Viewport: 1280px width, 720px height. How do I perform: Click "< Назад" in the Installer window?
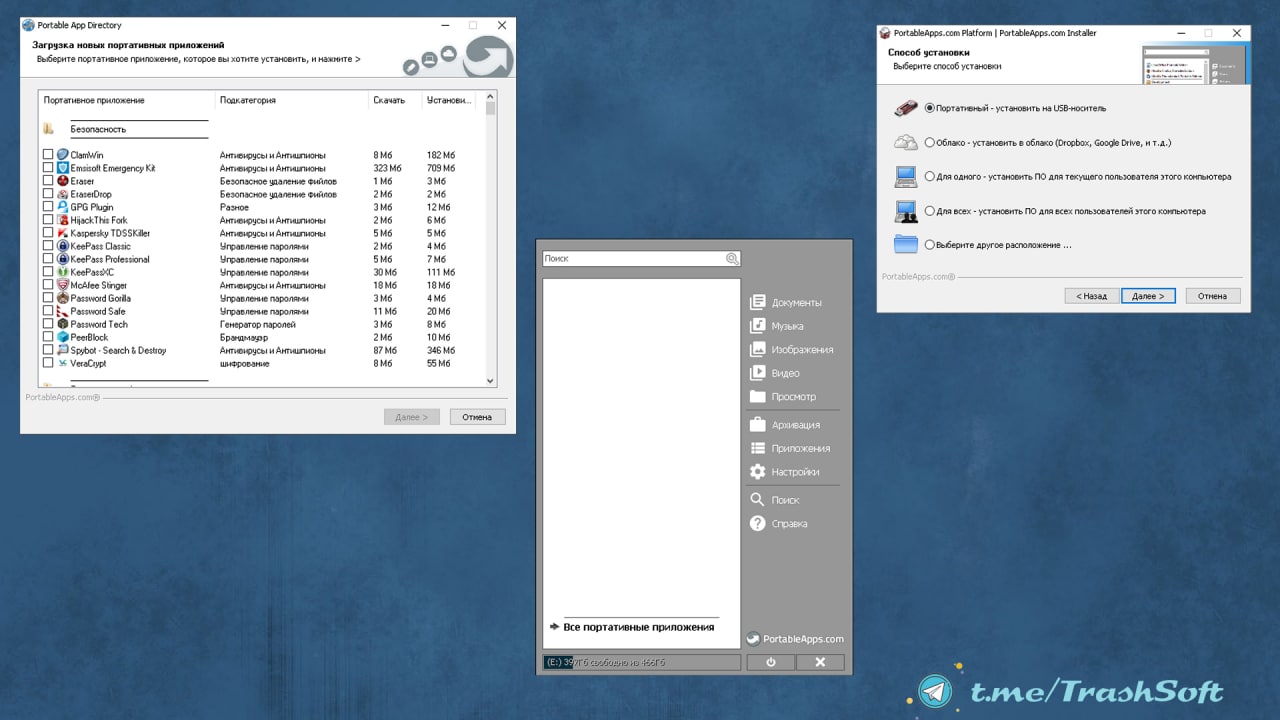coord(1092,296)
